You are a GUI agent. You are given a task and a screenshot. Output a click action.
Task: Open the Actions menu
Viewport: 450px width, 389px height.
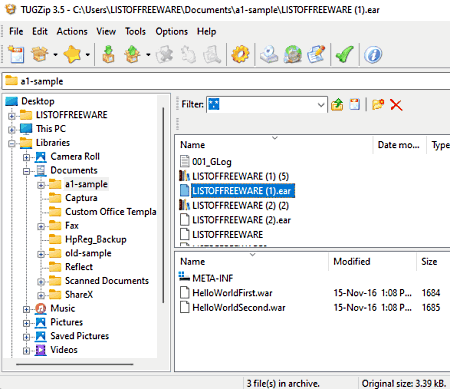pyautogui.click(x=72, y=31)
